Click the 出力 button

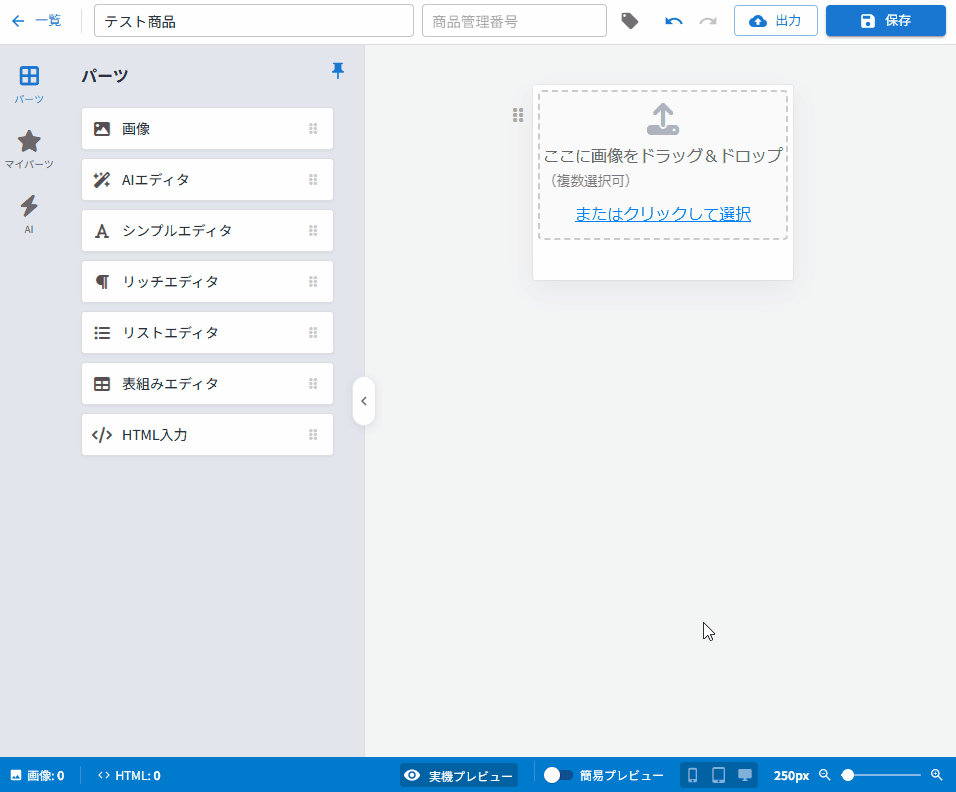tap(775, 21)
